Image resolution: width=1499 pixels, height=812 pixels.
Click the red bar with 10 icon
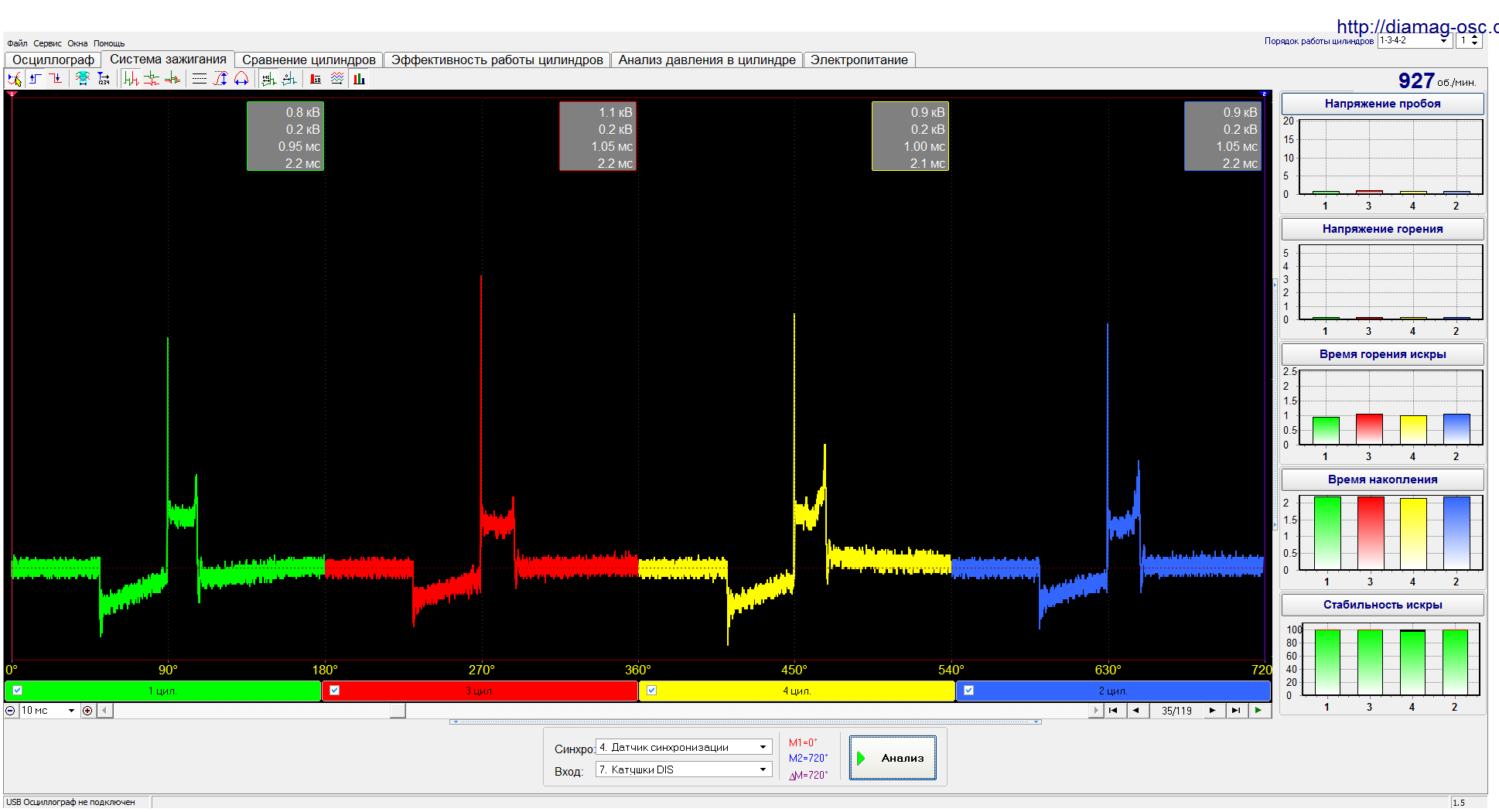(316, 79)
